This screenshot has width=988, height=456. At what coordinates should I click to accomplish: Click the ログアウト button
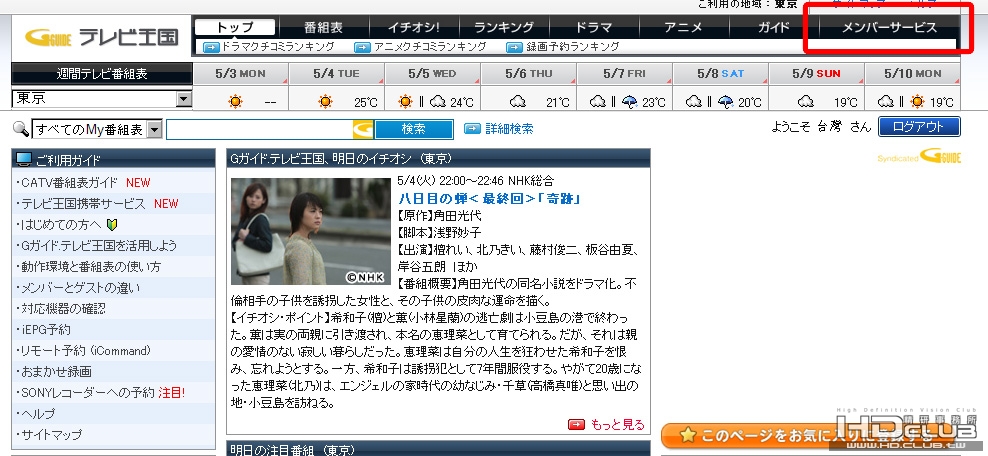919,127
